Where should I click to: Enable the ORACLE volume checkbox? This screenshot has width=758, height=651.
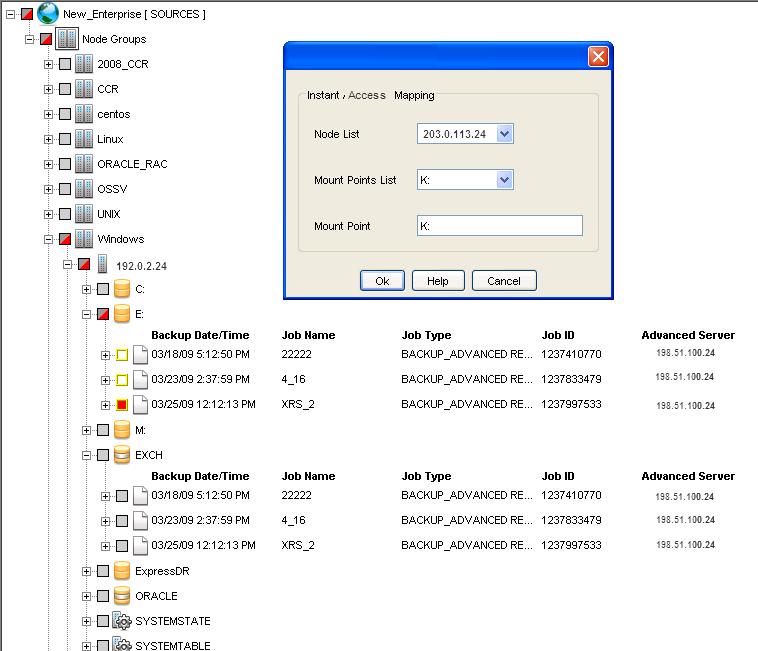point(103,596)
